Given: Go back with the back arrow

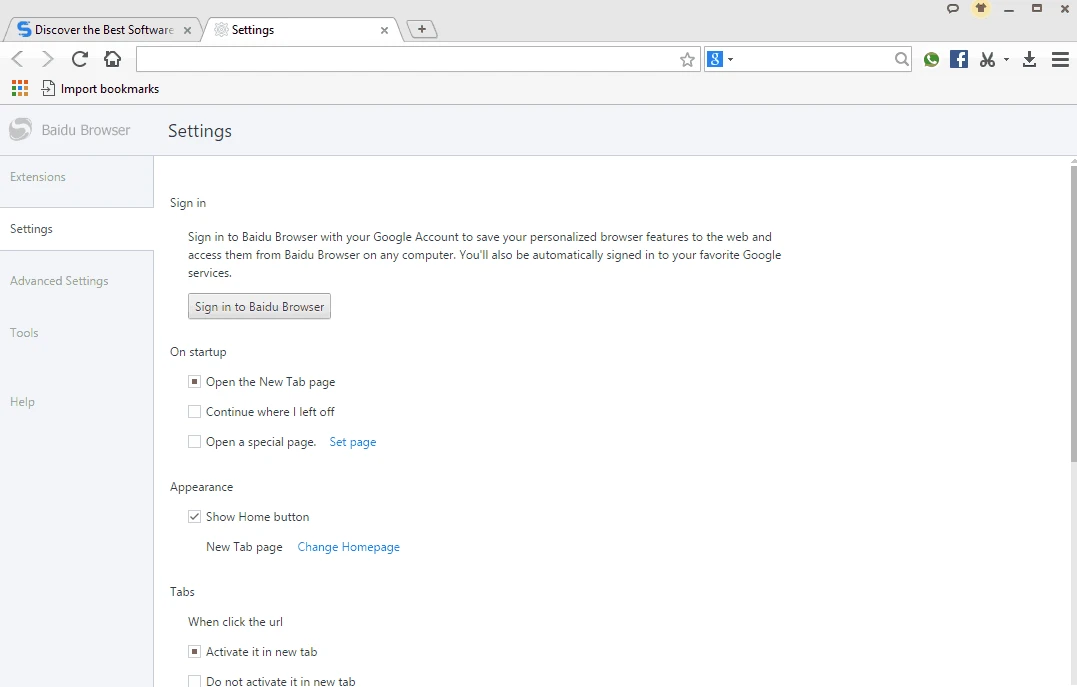Looking at the screenshot, I should click(18, 59).
